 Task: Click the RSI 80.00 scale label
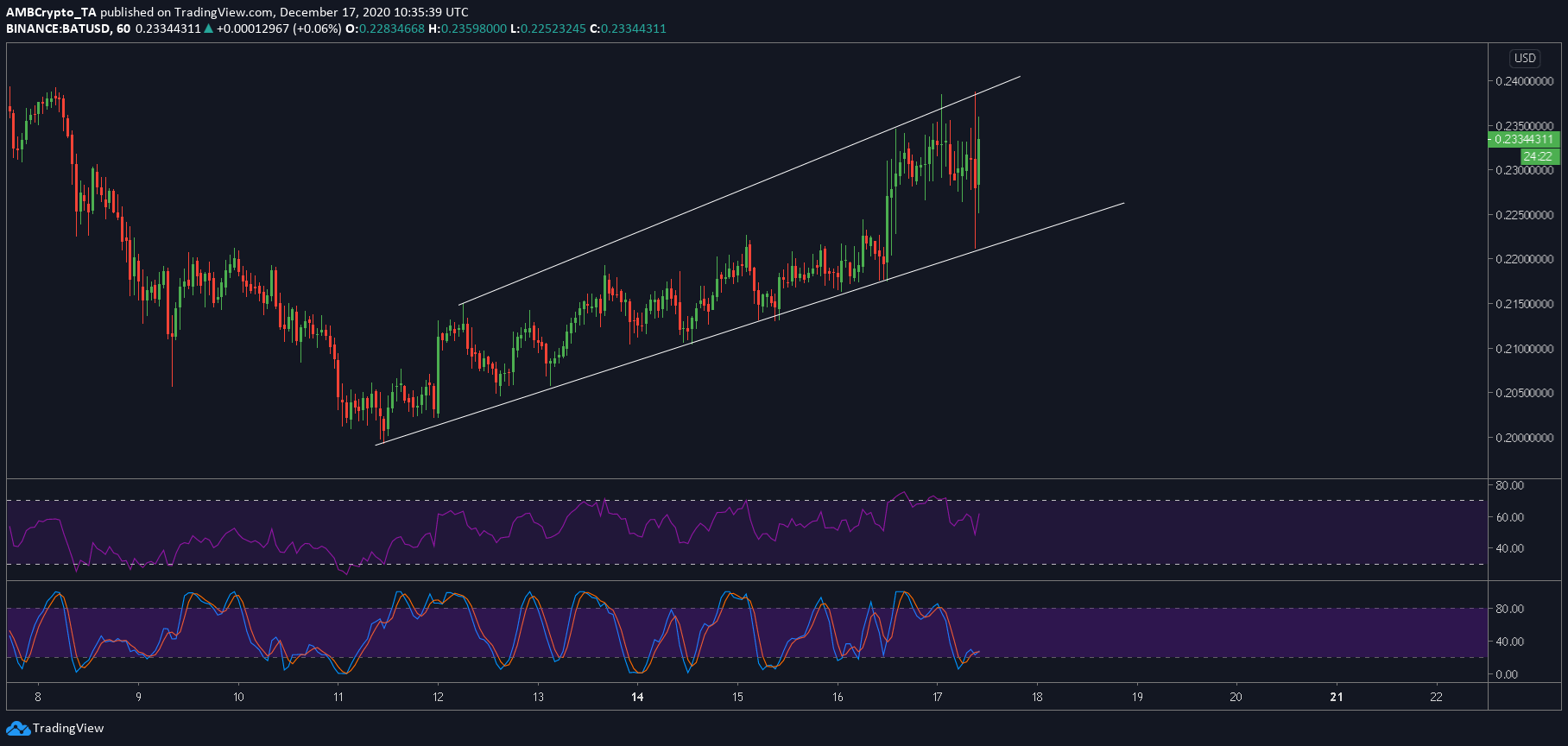click(1510, 485)
